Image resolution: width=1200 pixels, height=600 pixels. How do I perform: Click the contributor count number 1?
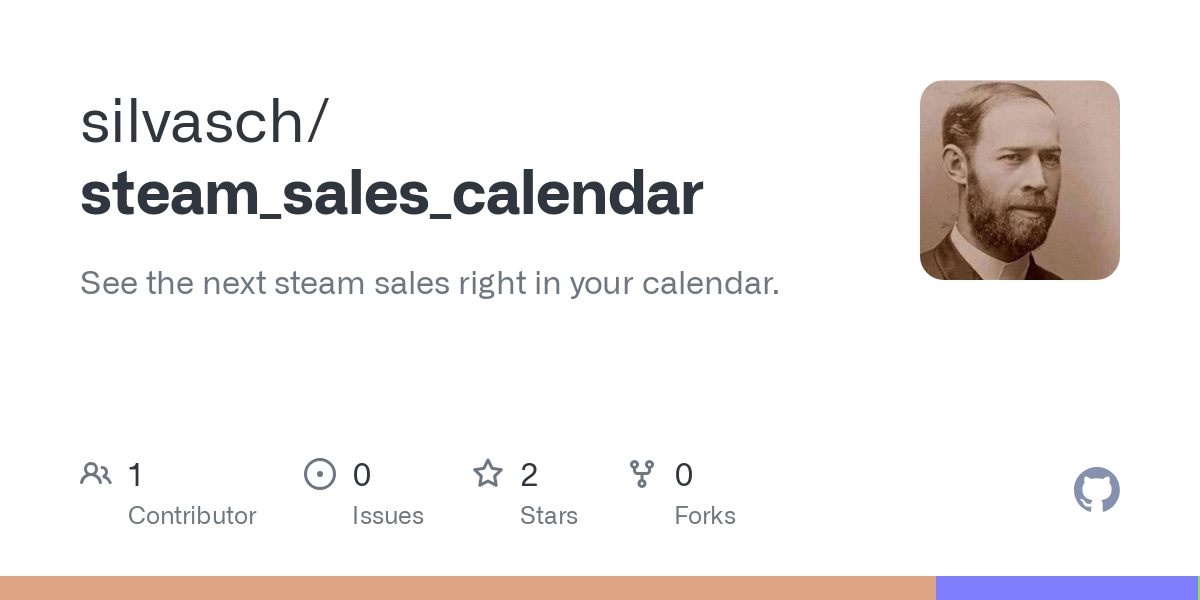[x=135, y=475]
